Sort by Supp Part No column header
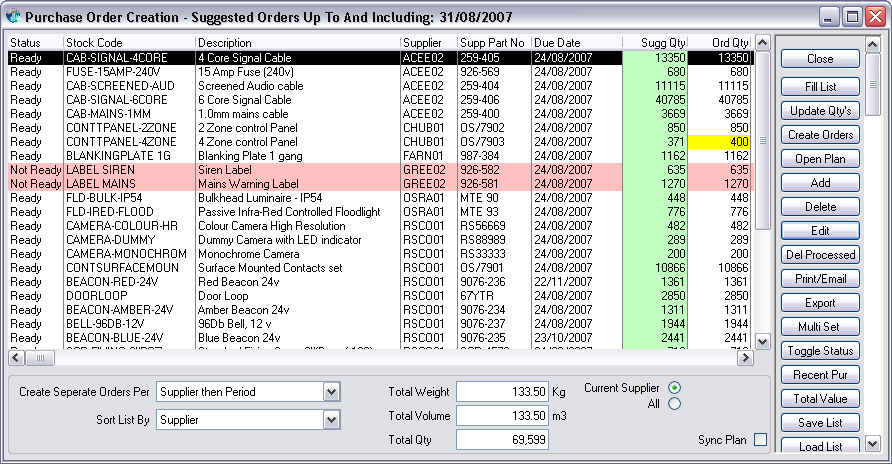The height and width of the screenshot is (464, 892). (494, 43)
